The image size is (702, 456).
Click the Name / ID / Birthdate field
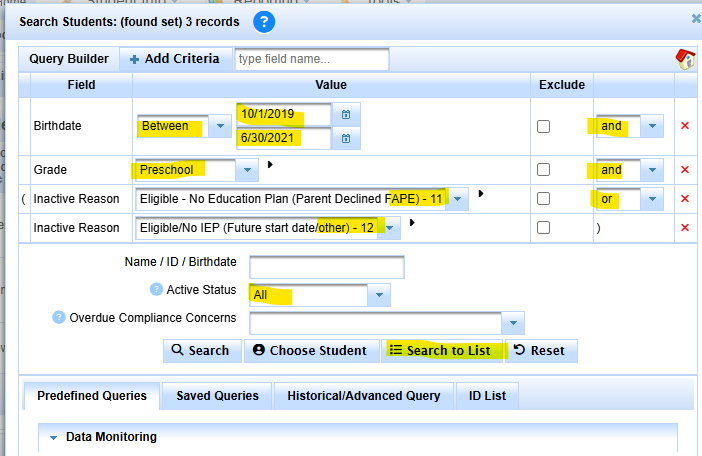point(326,267)
